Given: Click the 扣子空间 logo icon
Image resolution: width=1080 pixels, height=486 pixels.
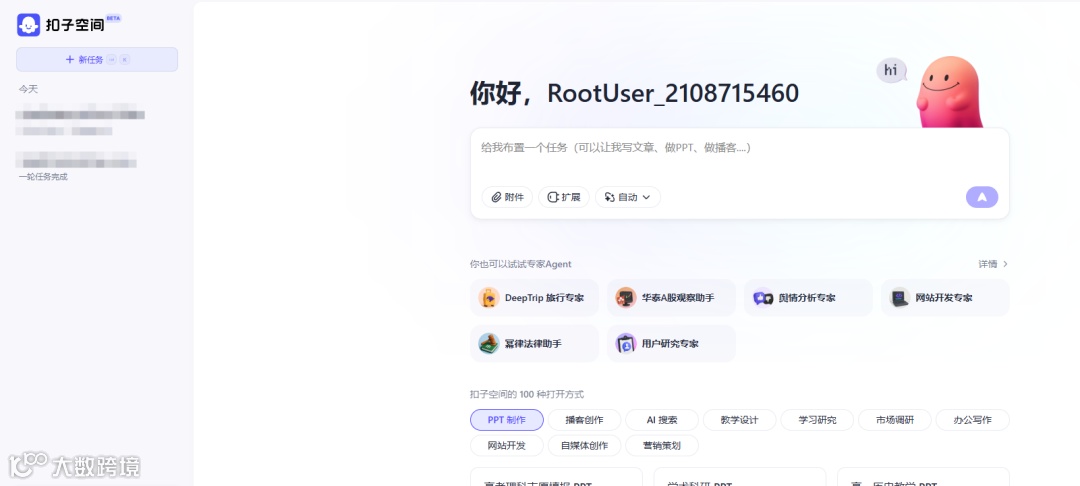Looking at the screenshot, I should click(x=28, y=25).
